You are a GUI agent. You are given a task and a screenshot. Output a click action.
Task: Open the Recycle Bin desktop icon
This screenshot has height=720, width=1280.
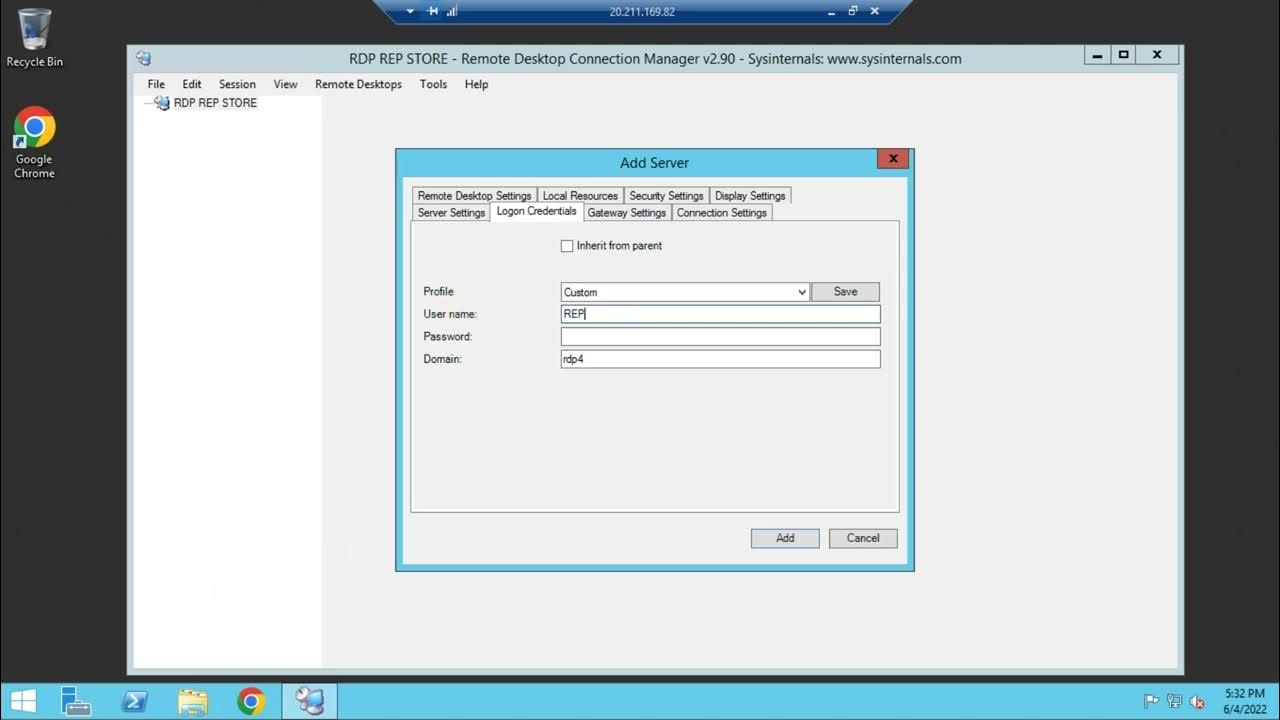pyautogui.click(x=34, y=38)
